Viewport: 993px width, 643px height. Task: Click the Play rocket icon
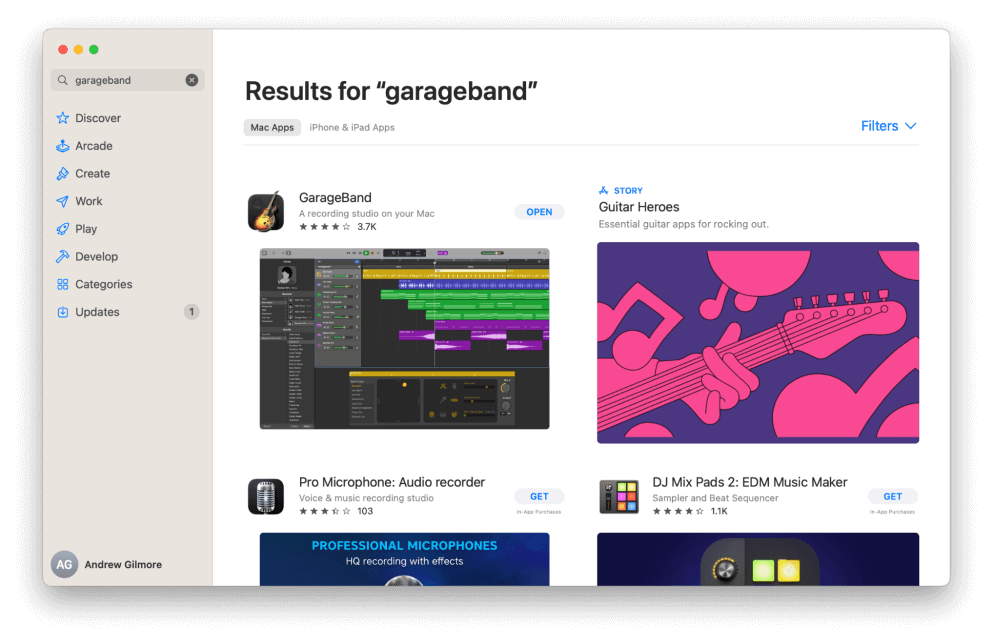coord(62,229)
